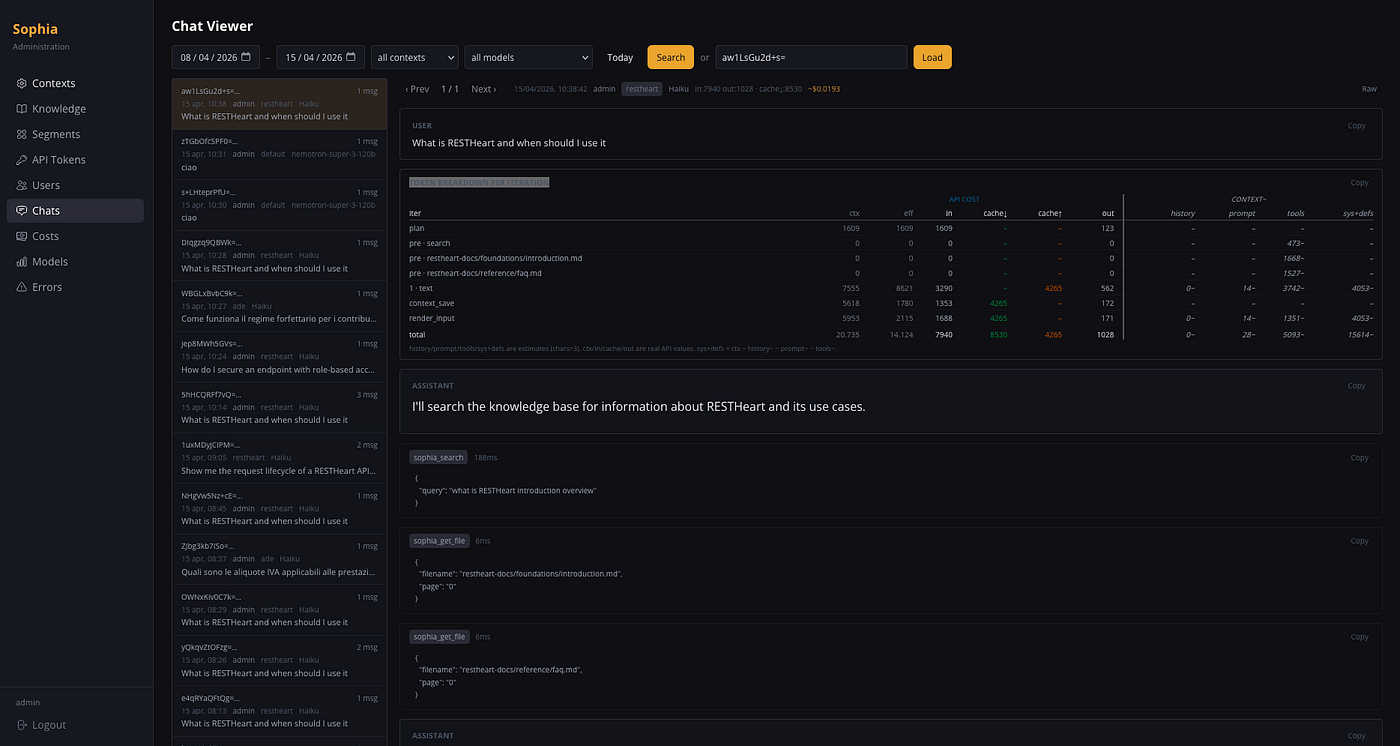Open Raw view of chat
Image resolution: width=1400 pixels, height=746 pixels.
pos(1369,89)
